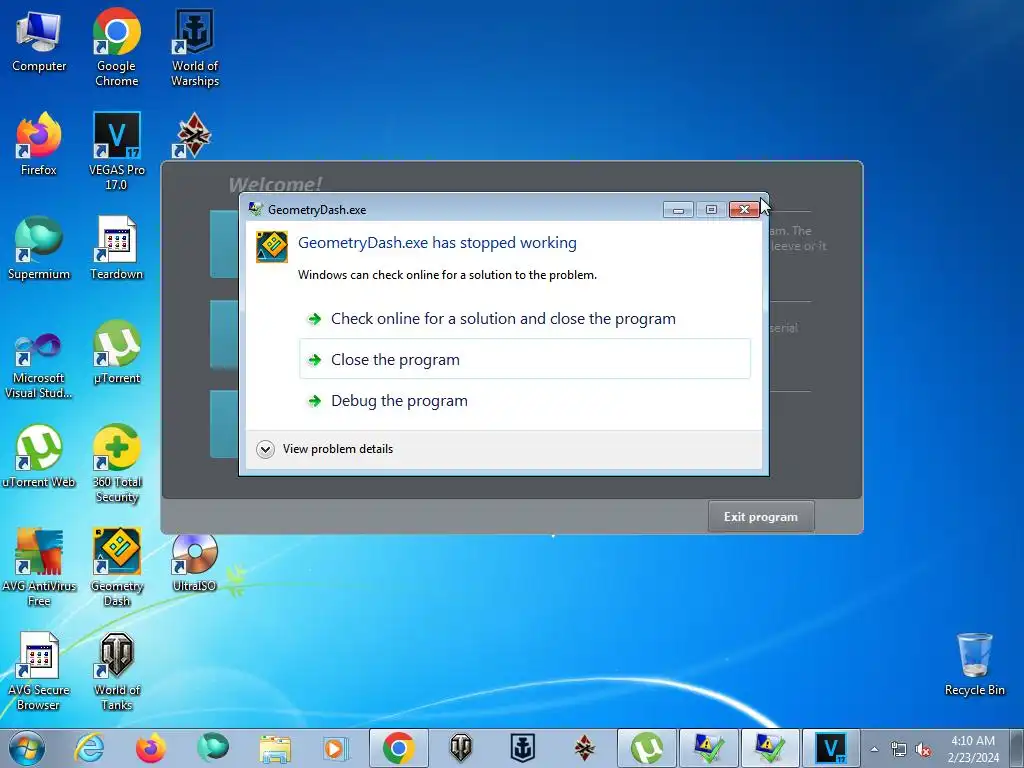Select the World of Tanks desktop shortcut

point(116,671)
